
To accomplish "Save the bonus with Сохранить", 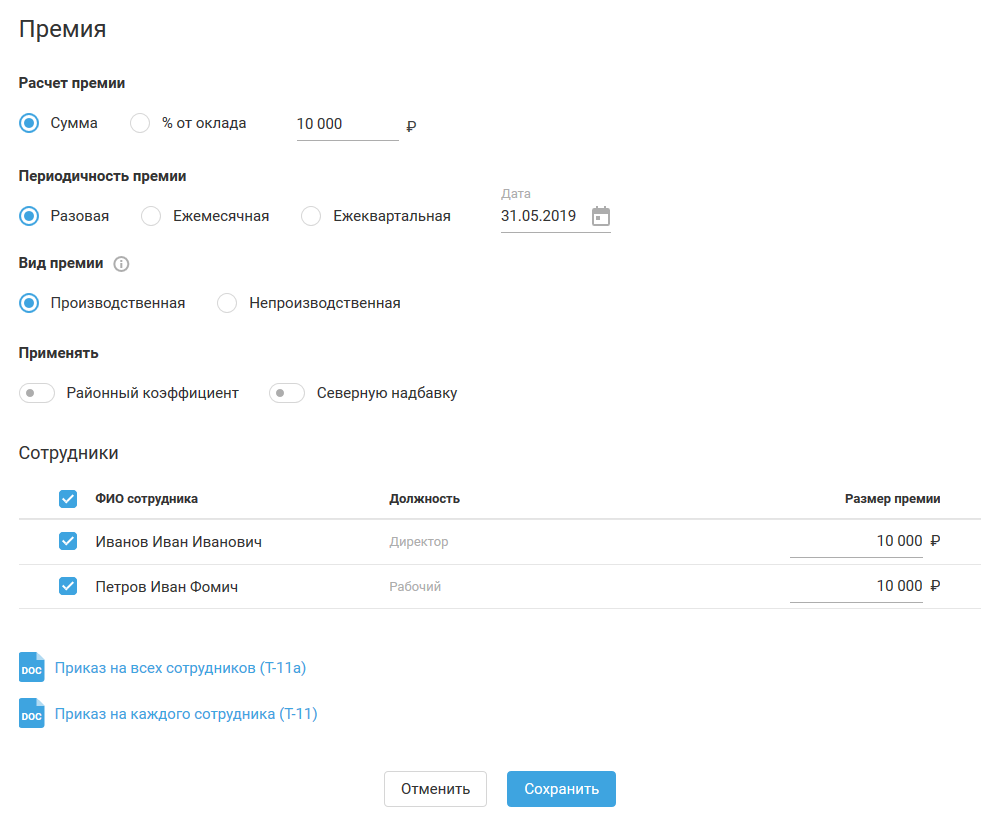I will 561,789.
